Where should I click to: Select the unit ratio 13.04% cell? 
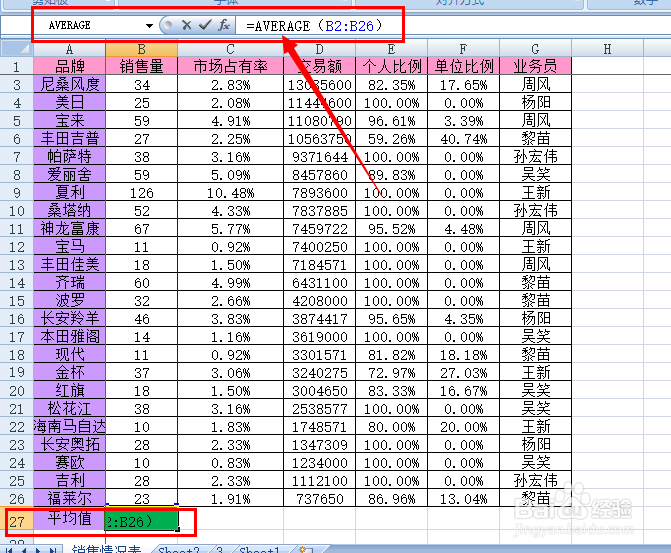pos(463,498)
